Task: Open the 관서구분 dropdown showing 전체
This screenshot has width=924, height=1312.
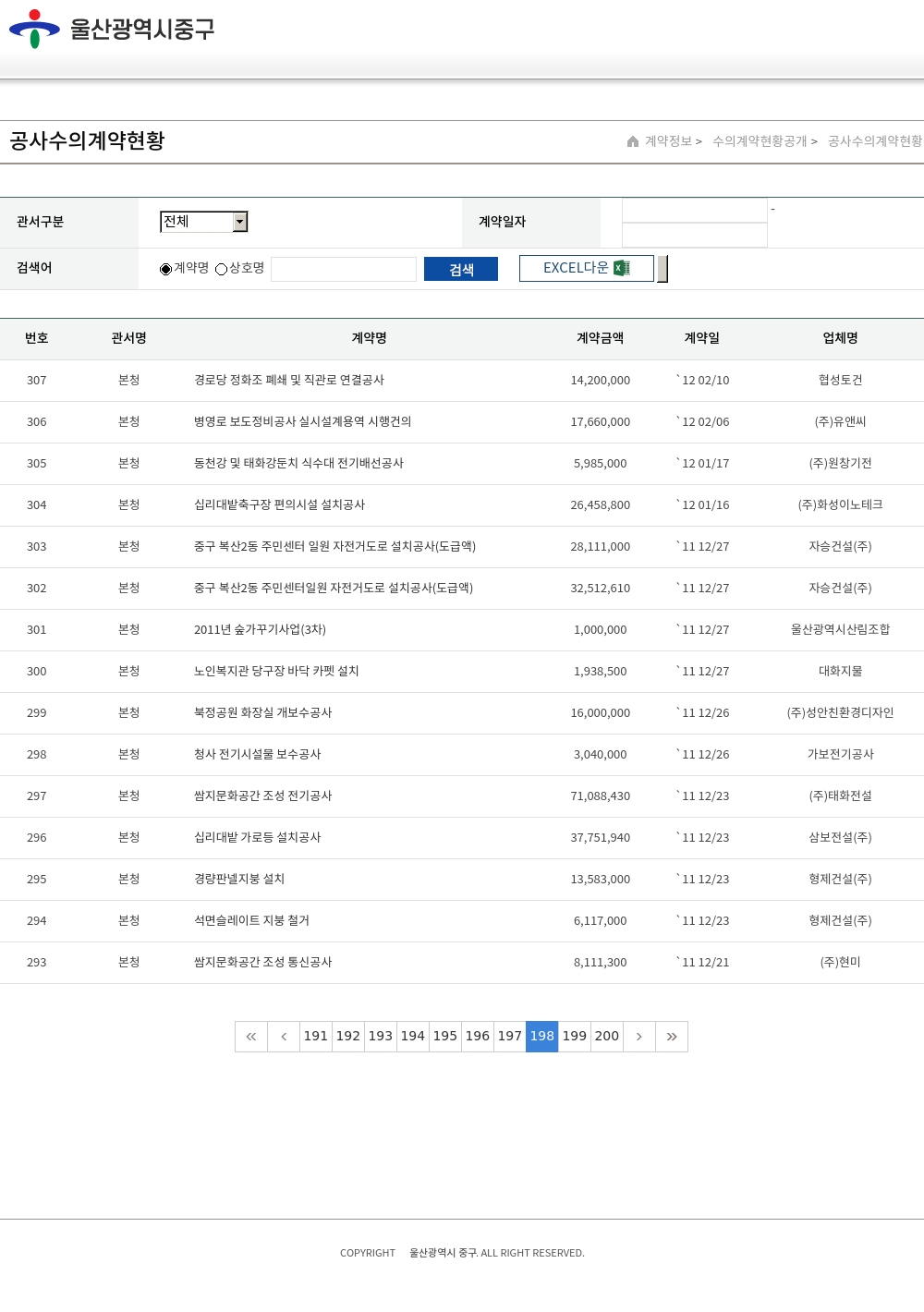Action: click(x=204, y=222)
